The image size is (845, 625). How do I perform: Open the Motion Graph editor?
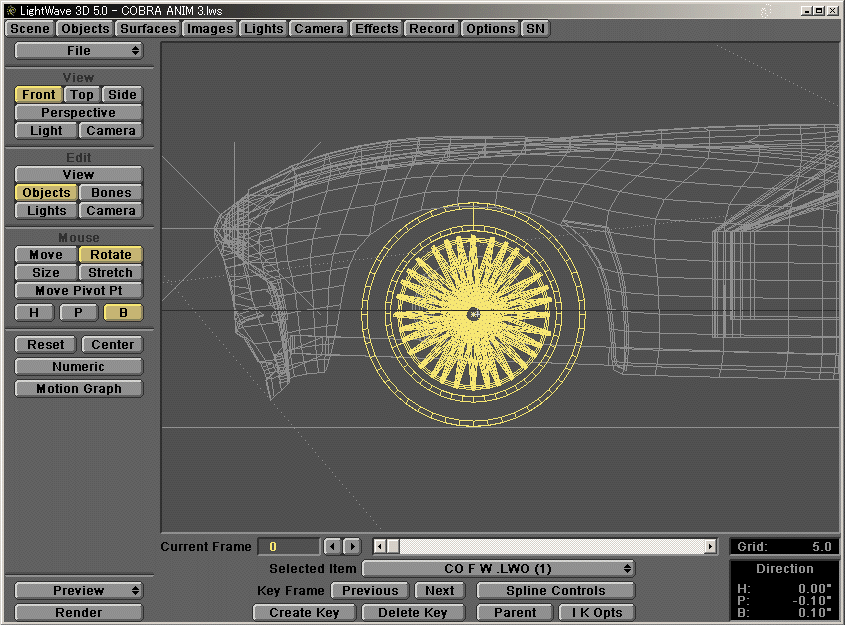point(78,388)
